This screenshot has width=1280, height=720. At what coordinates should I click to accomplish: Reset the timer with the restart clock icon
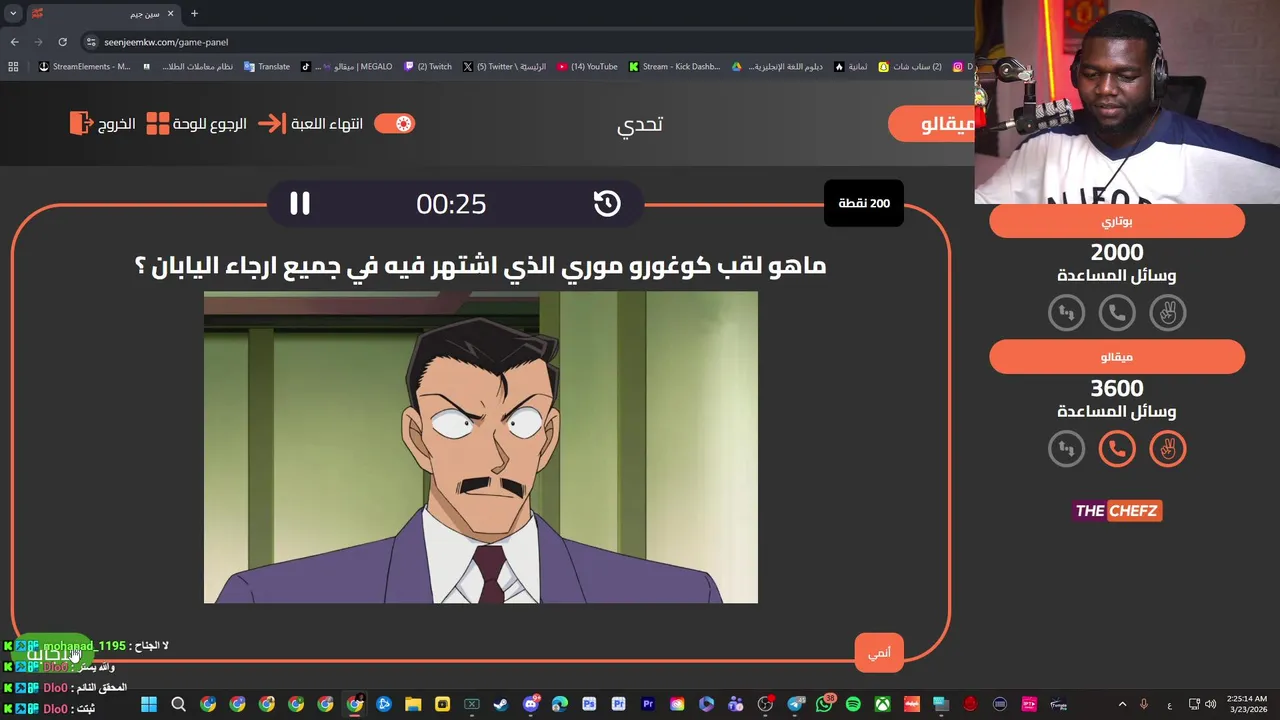click(607, 204)
